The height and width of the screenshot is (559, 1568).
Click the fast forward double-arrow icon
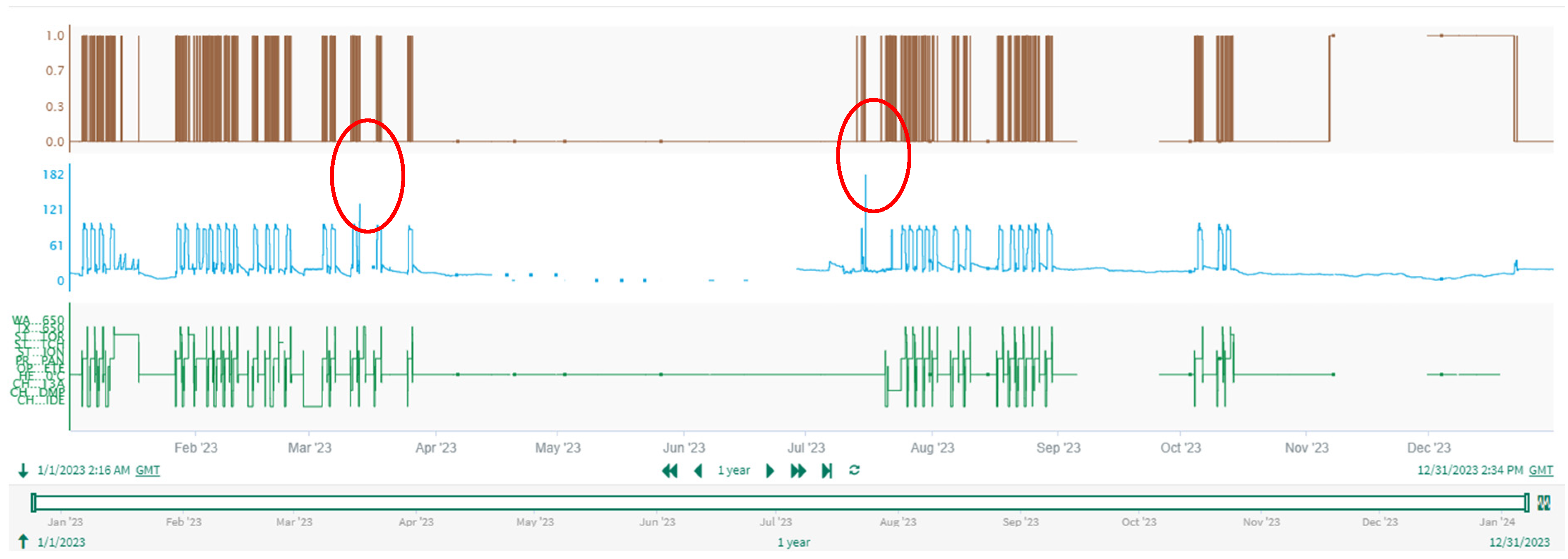(797, 471)
